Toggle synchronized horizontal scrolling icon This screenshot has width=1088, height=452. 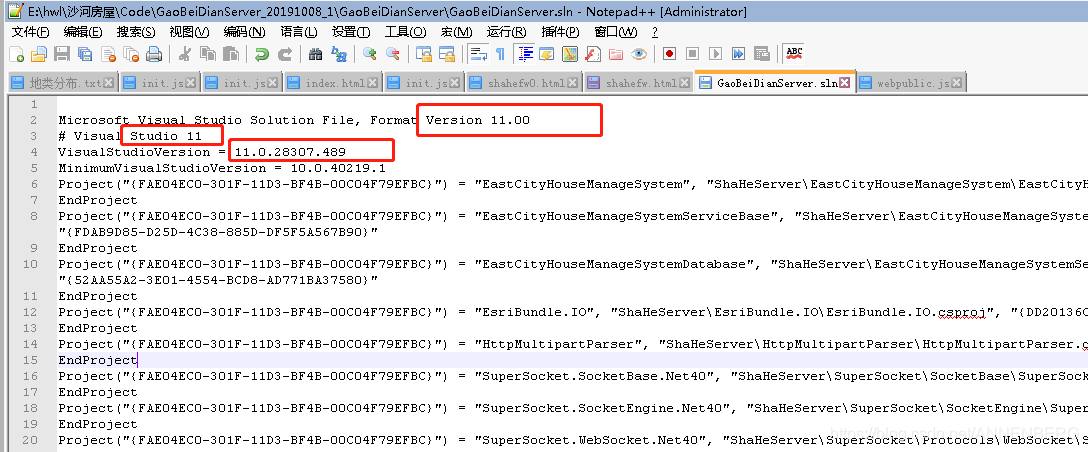(446, 54)
